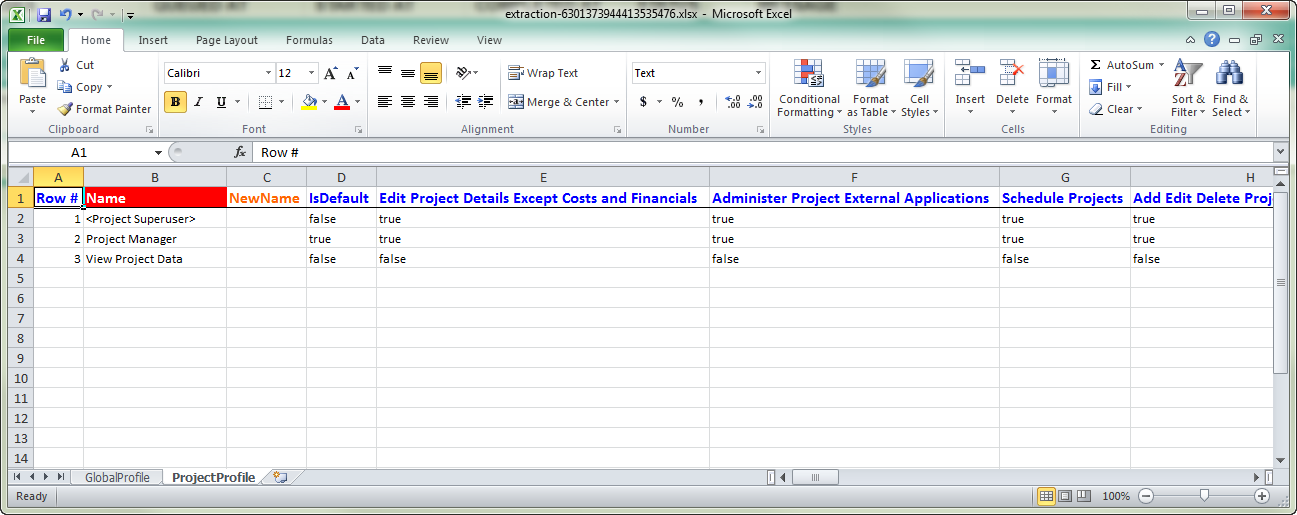Click the AutoSum button
This screenshot has height=515, width=1297.
point(1127,65)
